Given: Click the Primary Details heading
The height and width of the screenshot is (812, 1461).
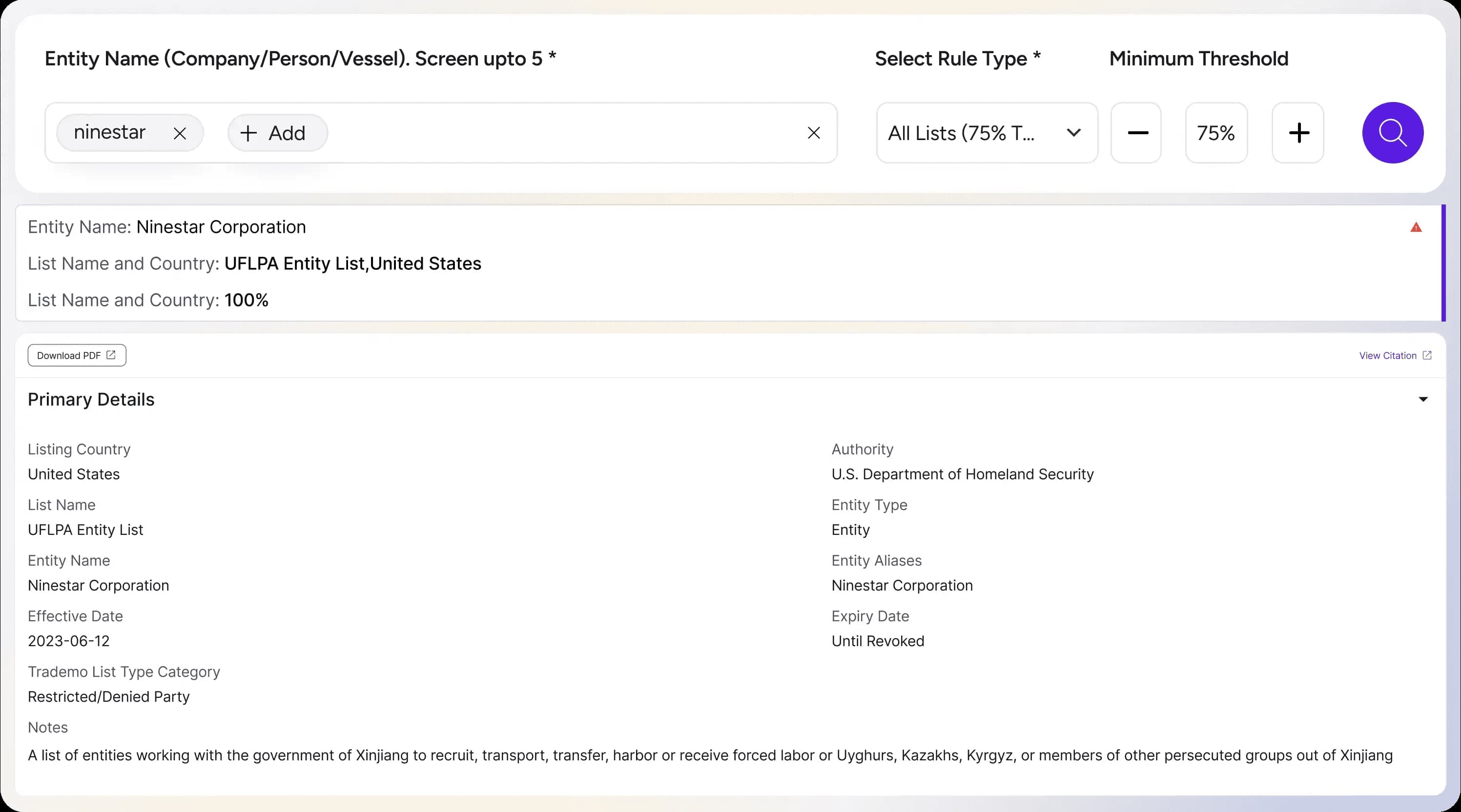Looking at the screenshot, I should tap(91, 399).
